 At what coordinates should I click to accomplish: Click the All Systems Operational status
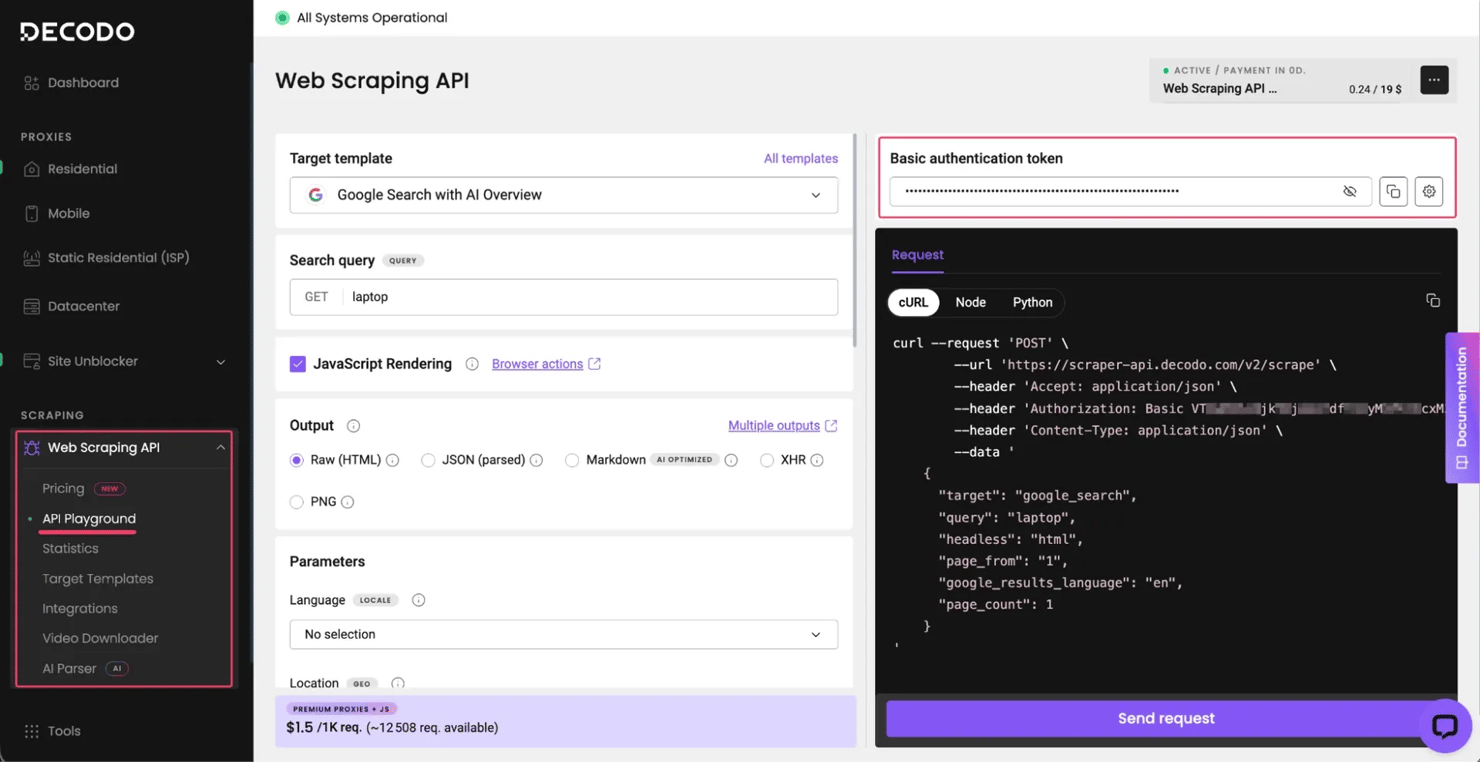[361, 18]
